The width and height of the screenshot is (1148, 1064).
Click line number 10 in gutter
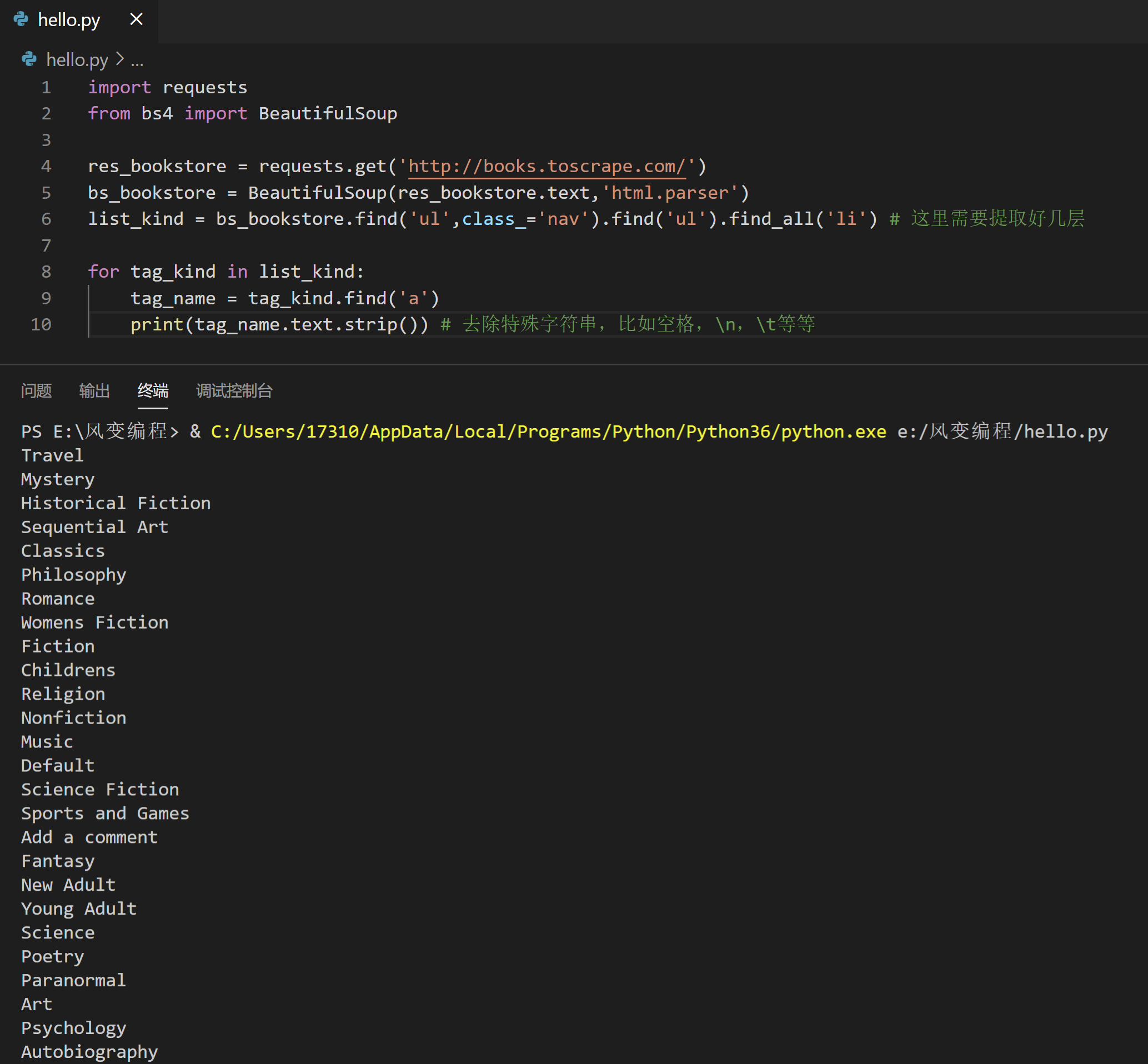point(41,325)
